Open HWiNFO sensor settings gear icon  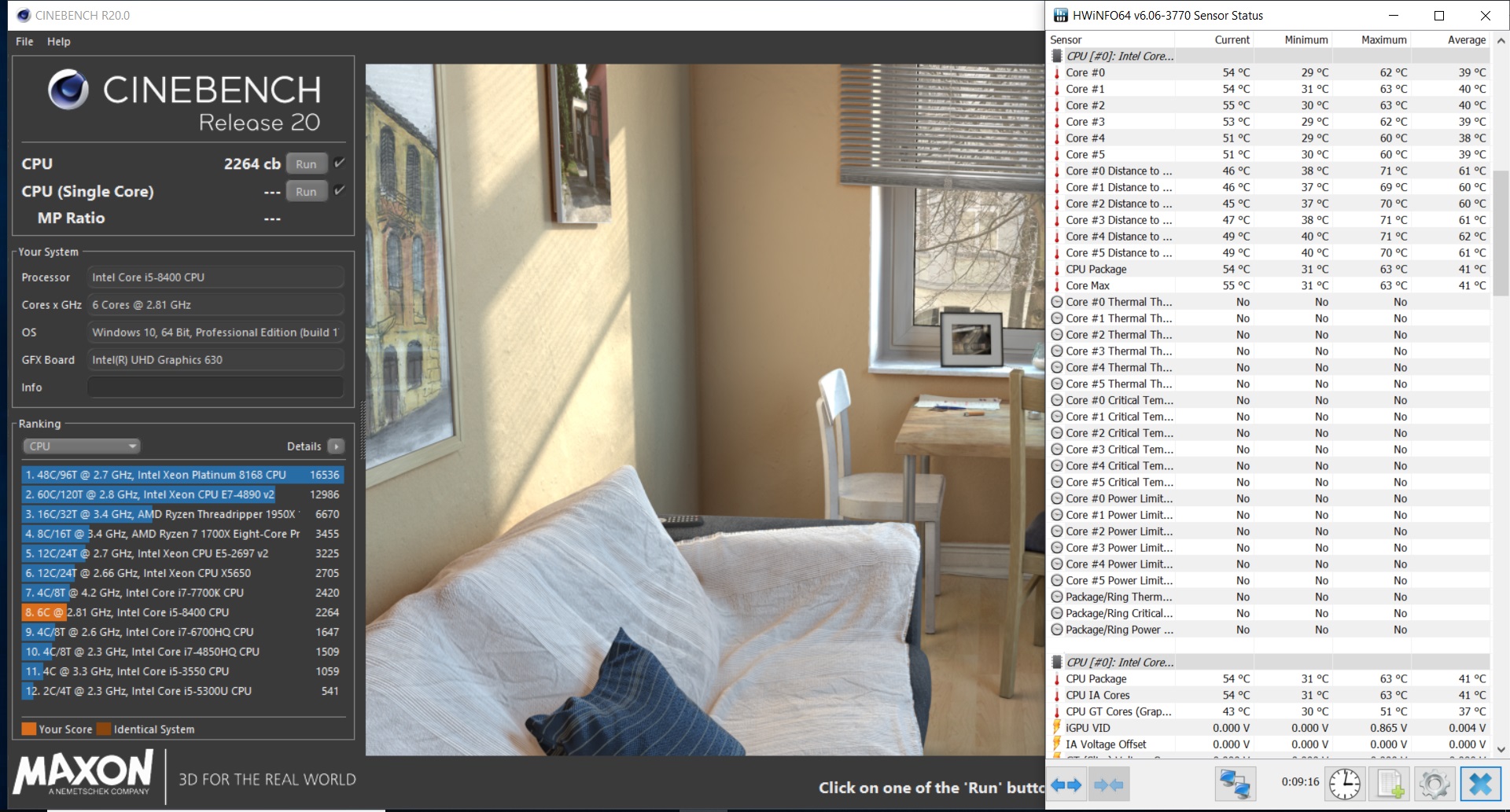pos(1434,784)
